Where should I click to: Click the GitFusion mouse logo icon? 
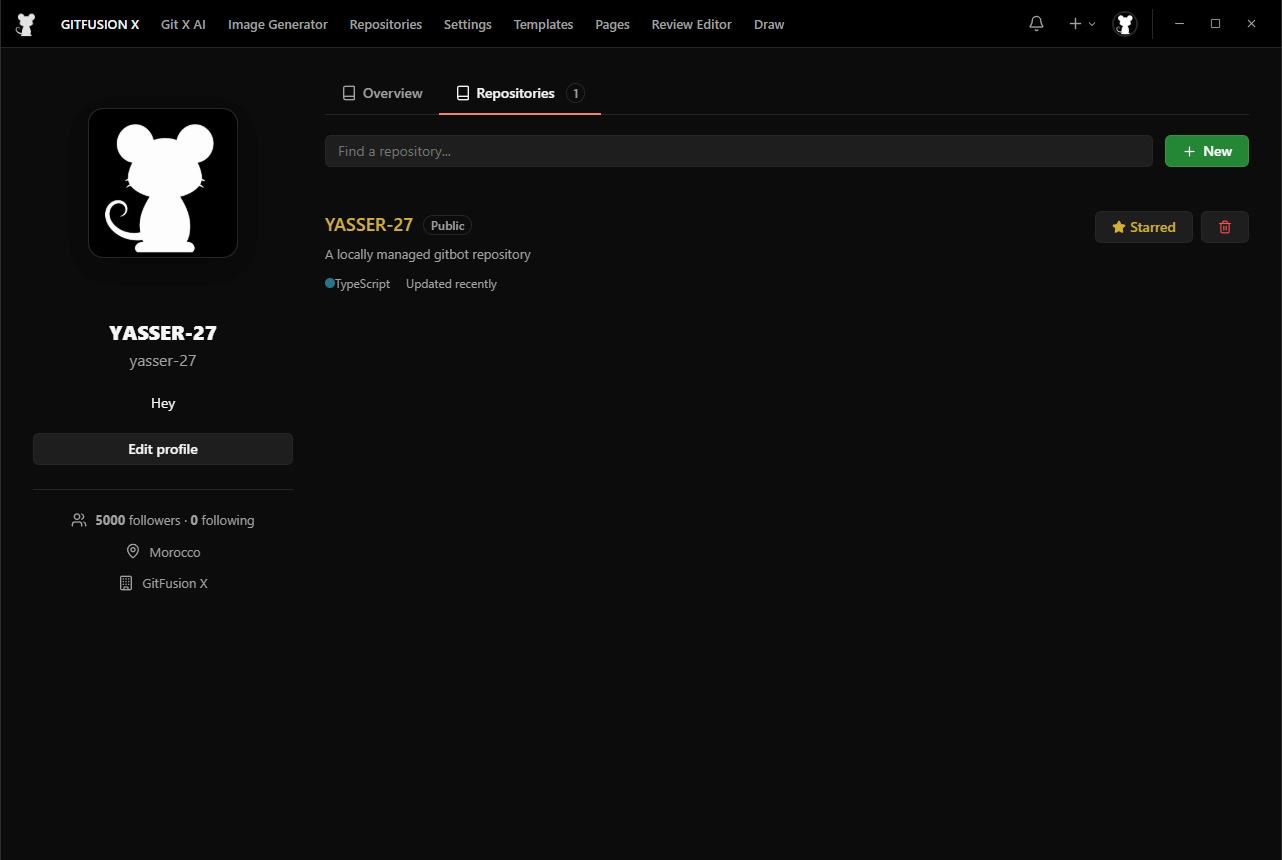point(26,24)
